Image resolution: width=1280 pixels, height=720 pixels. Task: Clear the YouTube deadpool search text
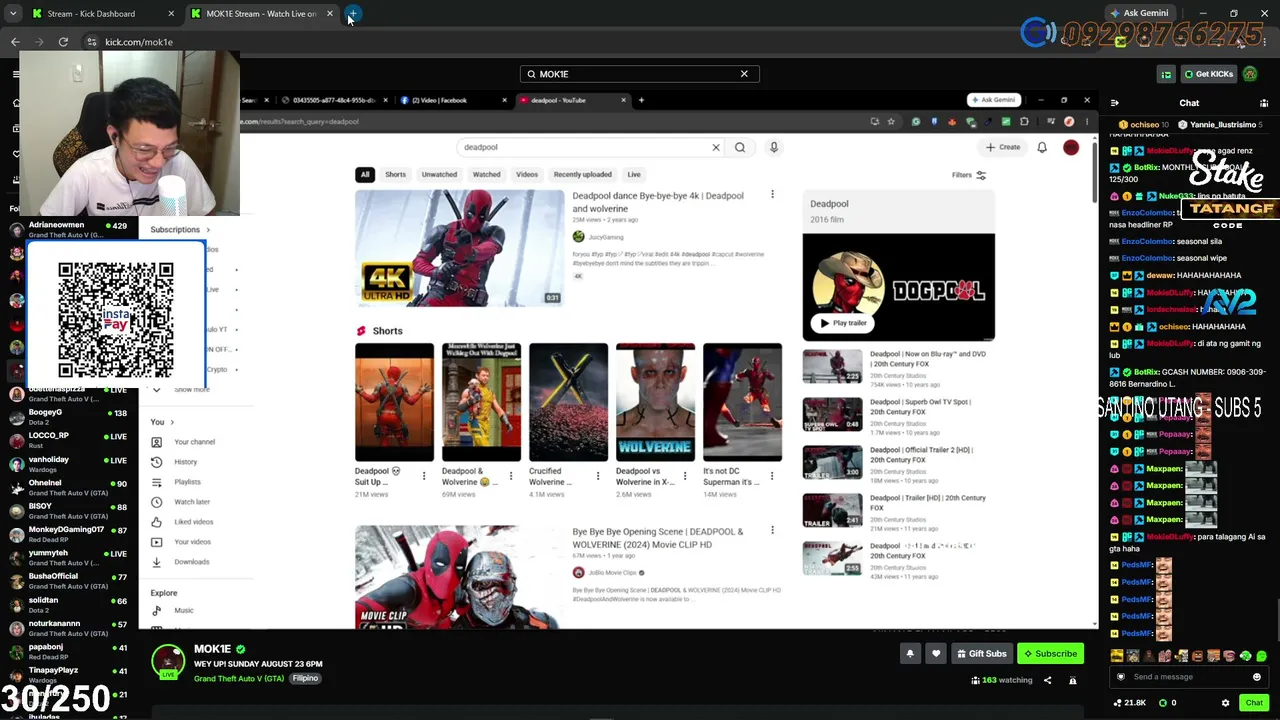(716, 147)
